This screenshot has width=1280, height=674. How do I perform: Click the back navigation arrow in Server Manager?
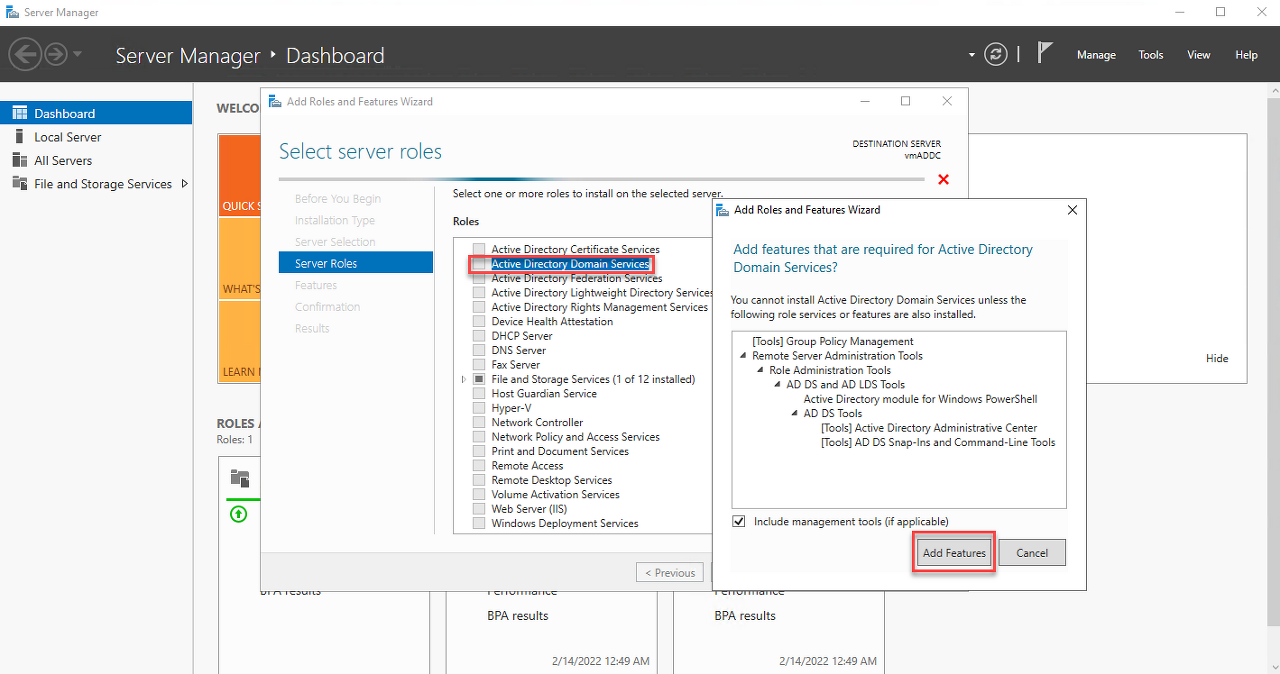(x=25, y=54)
